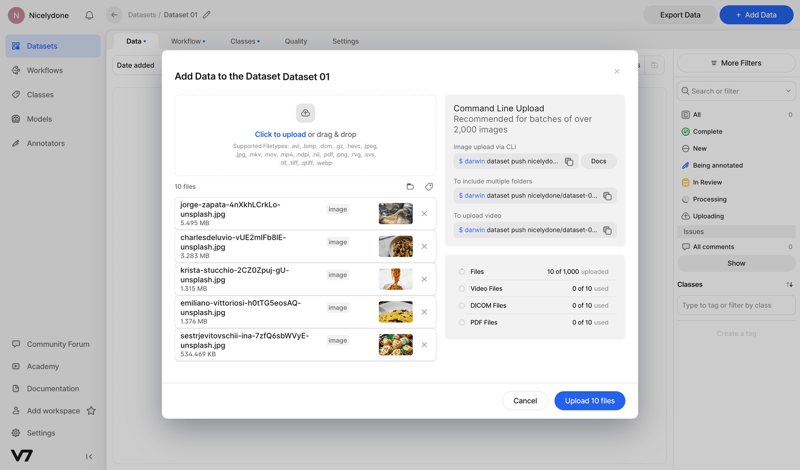Click the Add Data button
This screenshot has height=470, width=800.
756,15
